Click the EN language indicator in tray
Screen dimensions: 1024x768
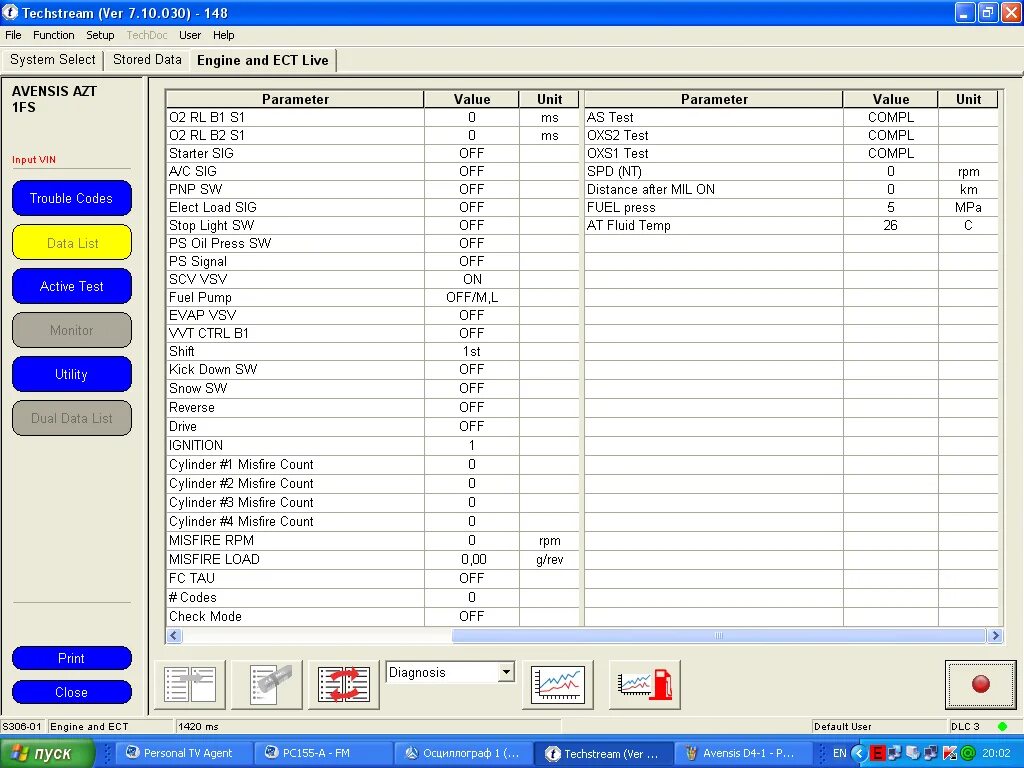[839, 753]
